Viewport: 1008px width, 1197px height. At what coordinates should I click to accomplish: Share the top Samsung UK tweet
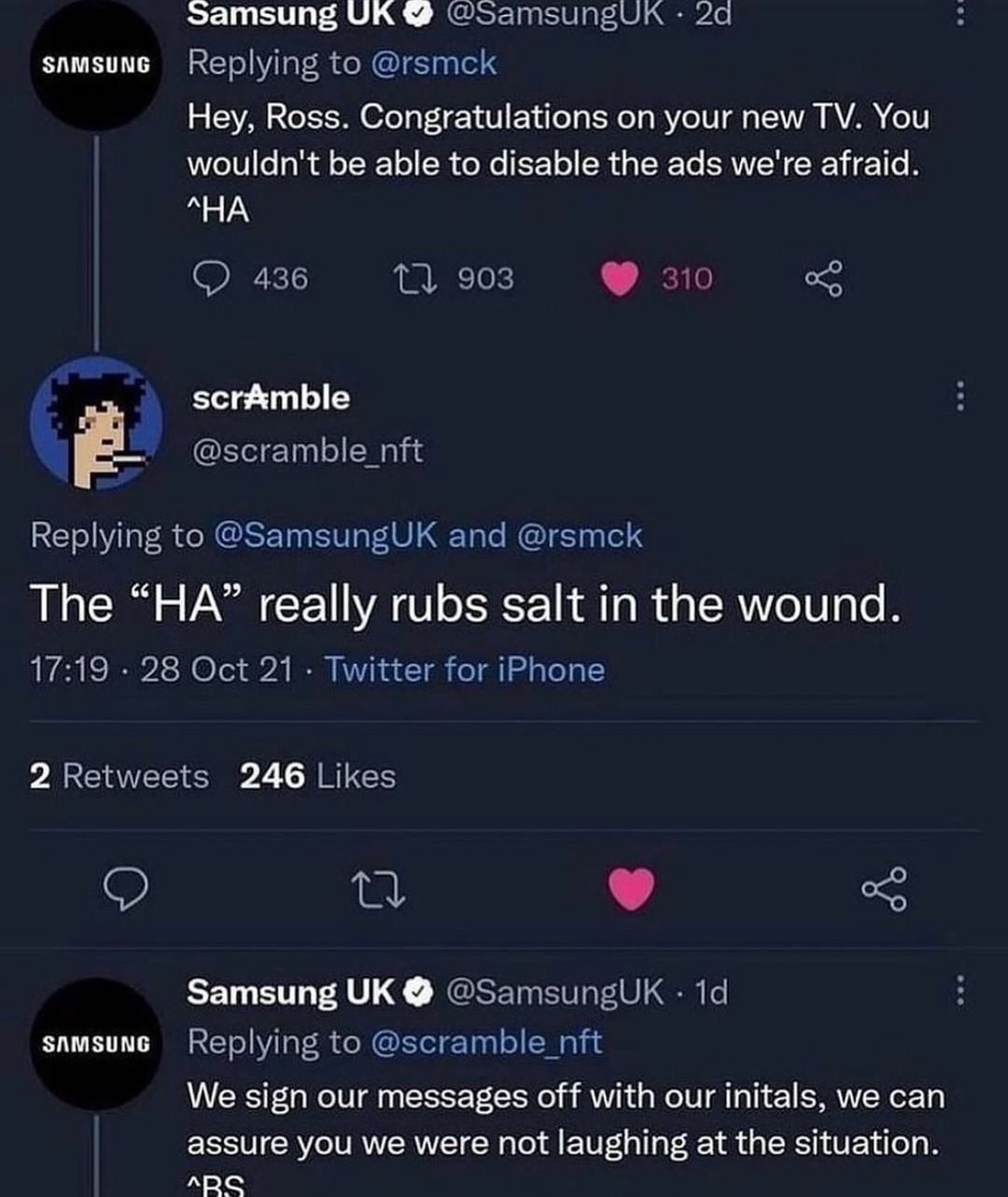pyautogui.click(x=823, y=278)
